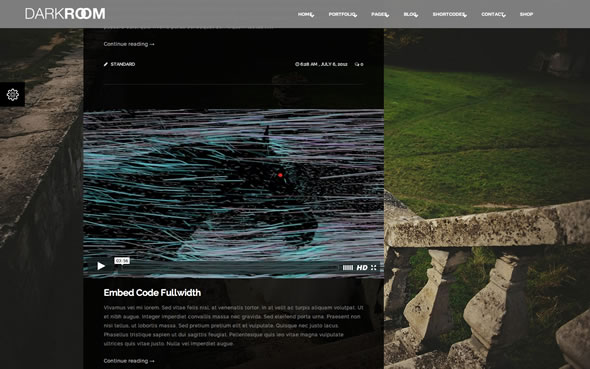The height and width of the screenshot is (369, 590).
Task: Open the Contact menu
Action: (x=493, y=14)
